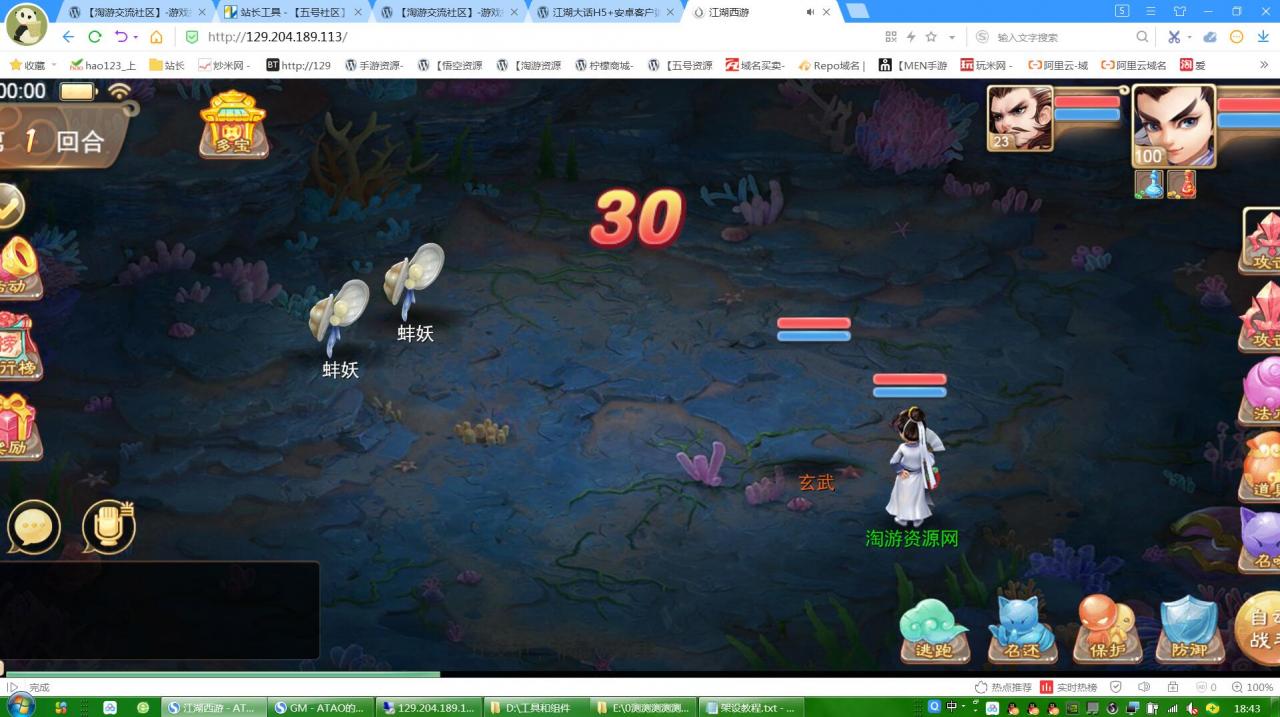Go to browser home page icon
The image size is (1280, 717).
pos(156,37)
